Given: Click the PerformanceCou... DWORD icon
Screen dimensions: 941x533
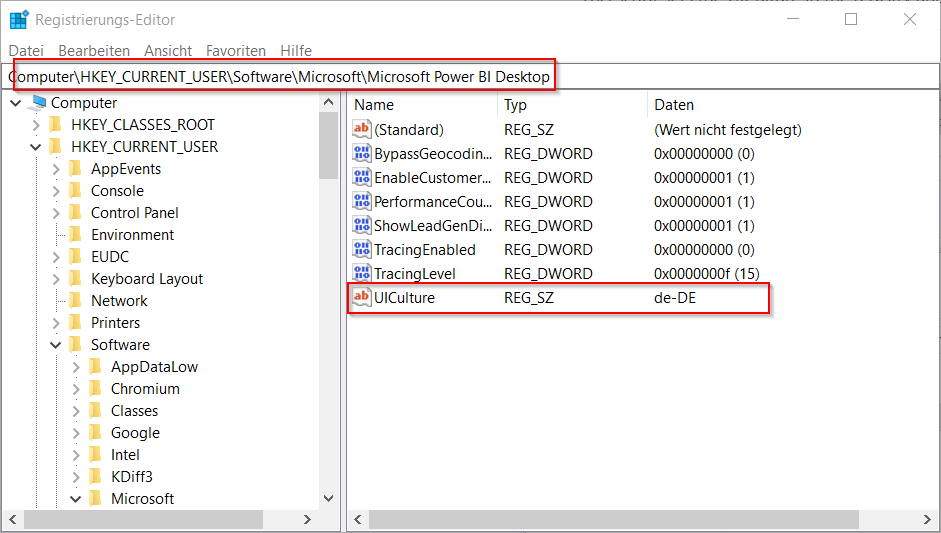Looking at the screenshot, I should pos(362,201).
